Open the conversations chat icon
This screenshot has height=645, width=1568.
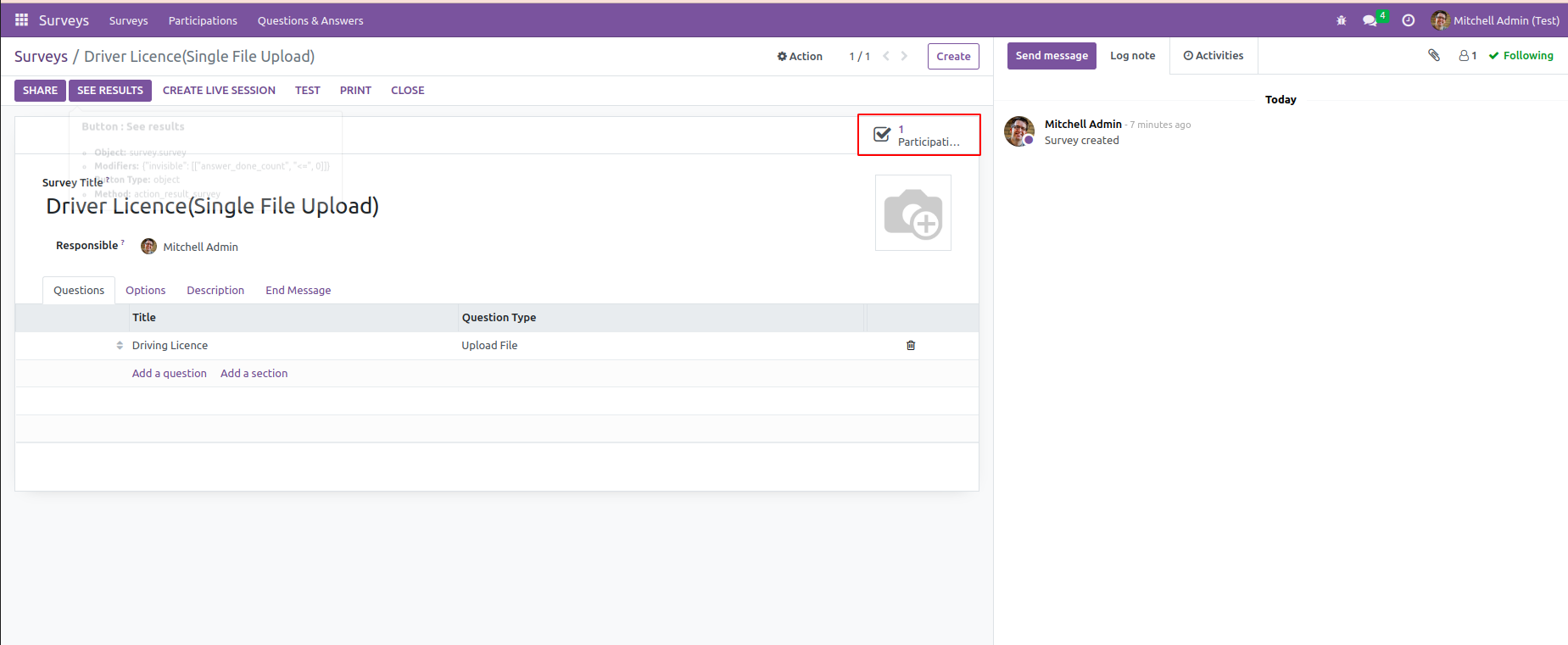coord(1370,20)
